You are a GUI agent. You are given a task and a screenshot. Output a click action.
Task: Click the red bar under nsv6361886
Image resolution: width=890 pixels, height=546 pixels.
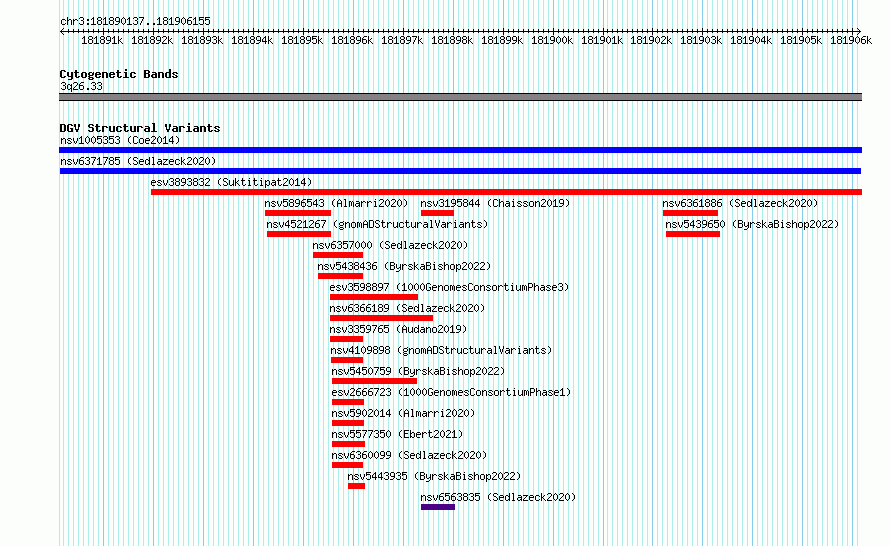click(690, 213)
